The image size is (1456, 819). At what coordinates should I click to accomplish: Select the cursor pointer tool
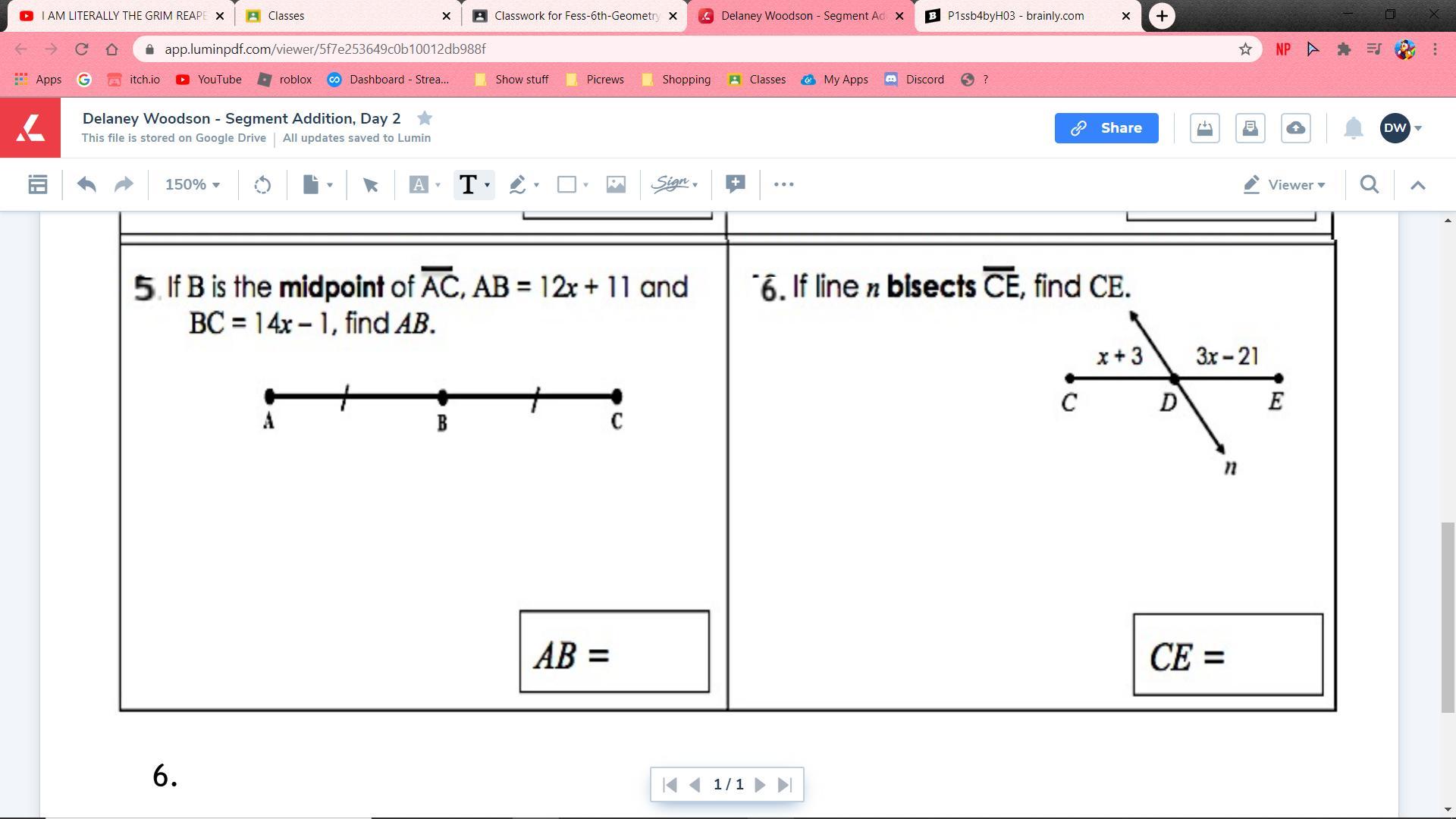370,184
